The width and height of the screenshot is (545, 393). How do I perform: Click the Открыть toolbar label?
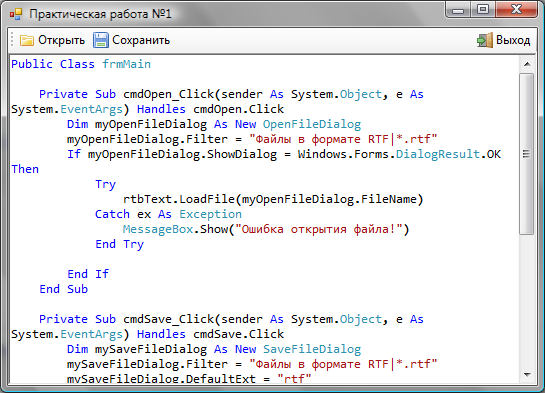[x=62, y=40]
